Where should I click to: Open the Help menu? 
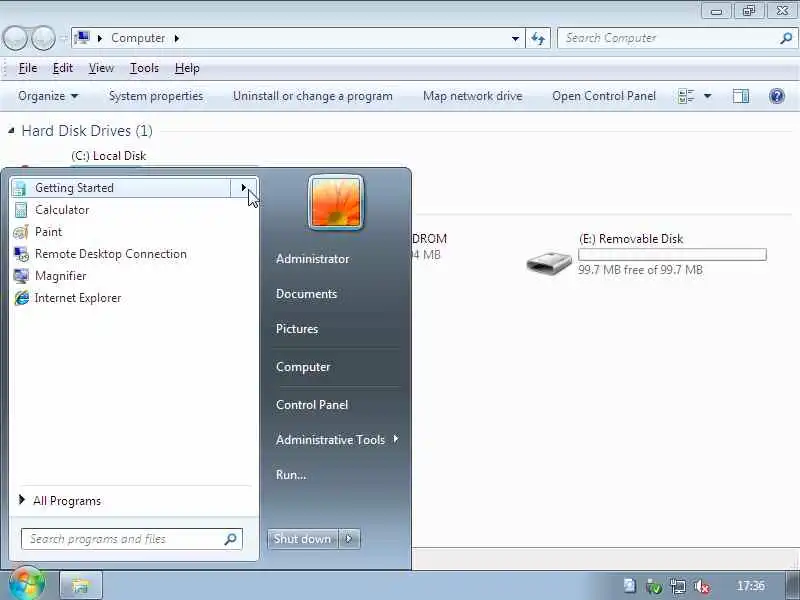[187, 68]
